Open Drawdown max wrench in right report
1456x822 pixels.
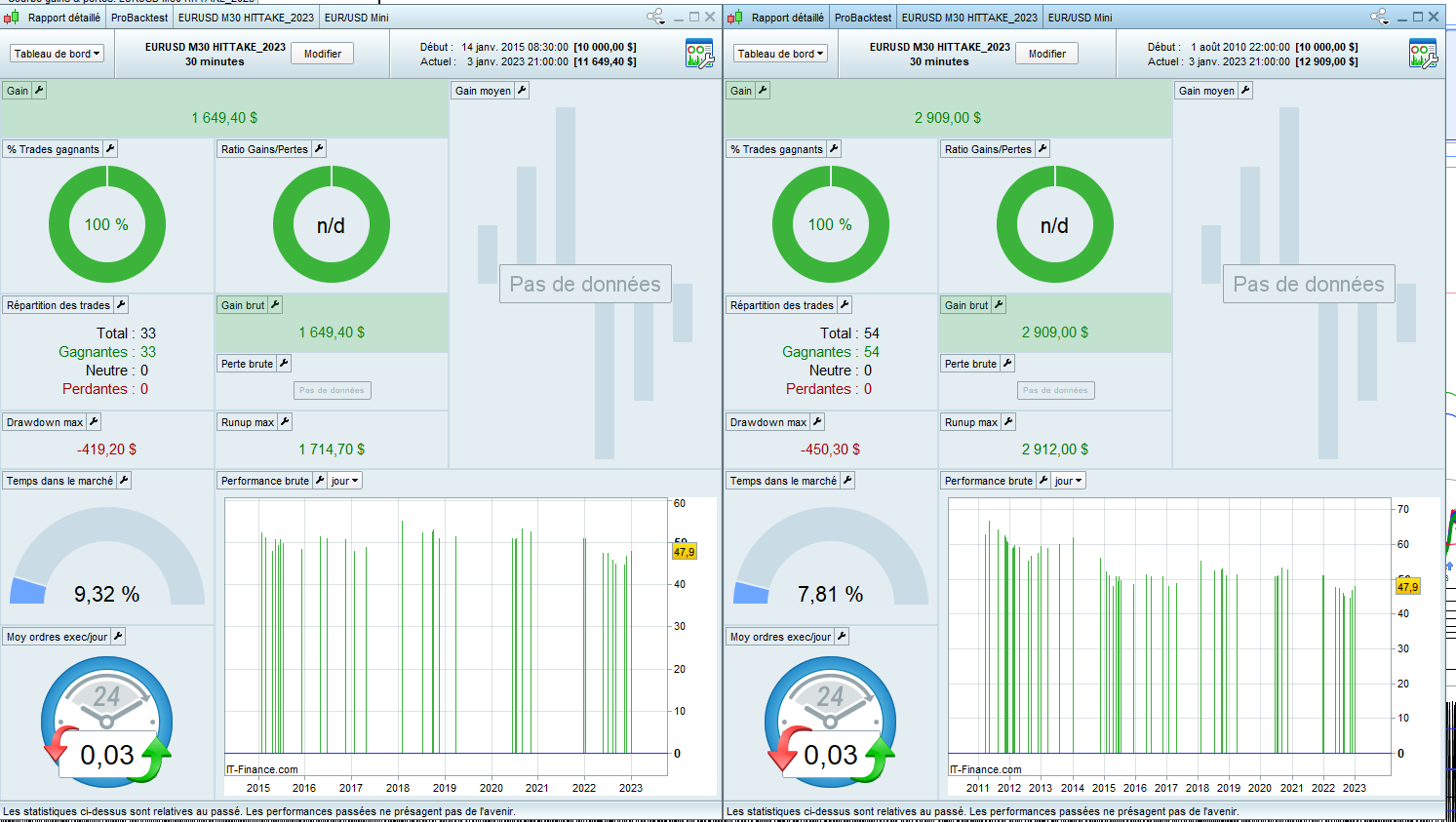click(817, 422)
